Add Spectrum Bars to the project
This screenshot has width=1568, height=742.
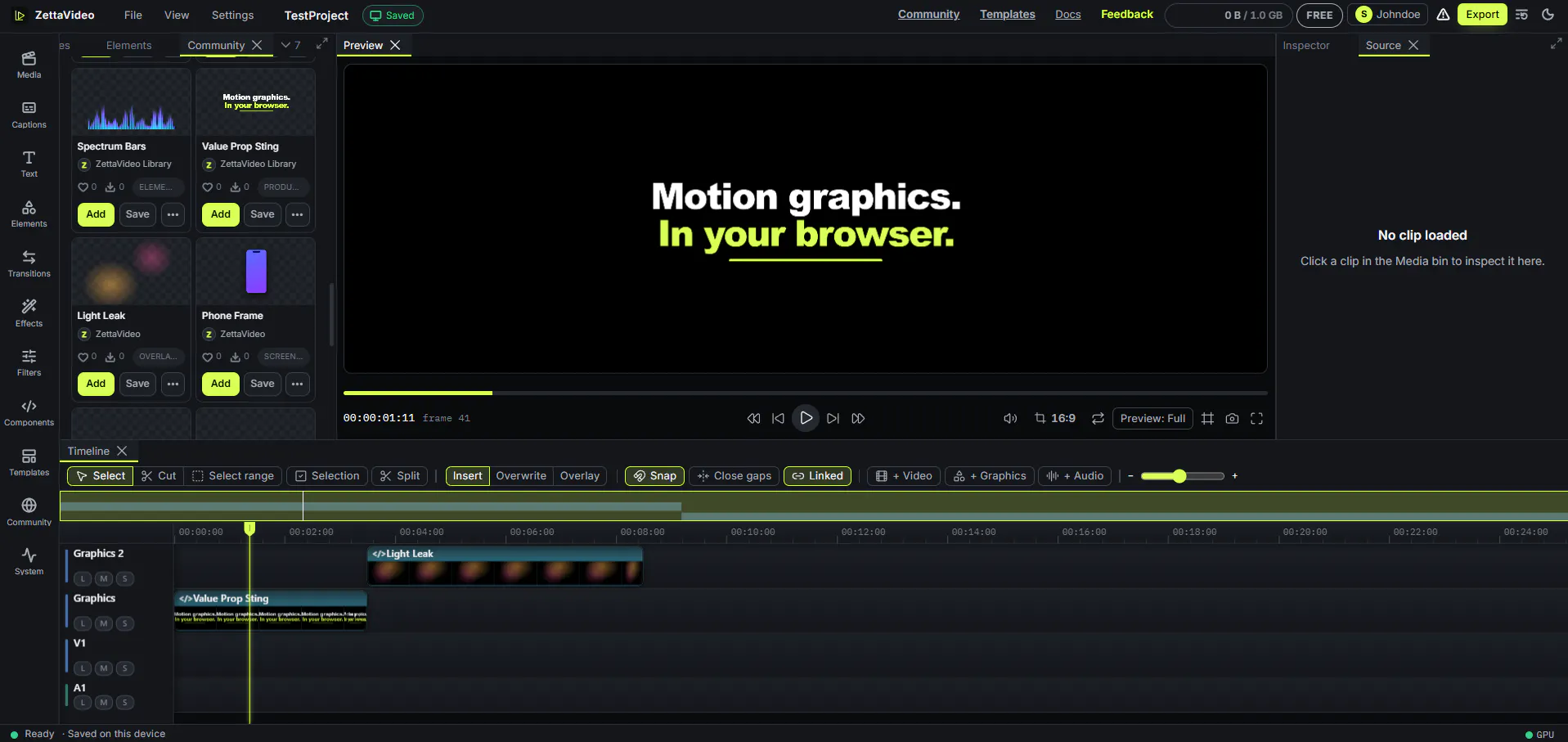[96, 214]
